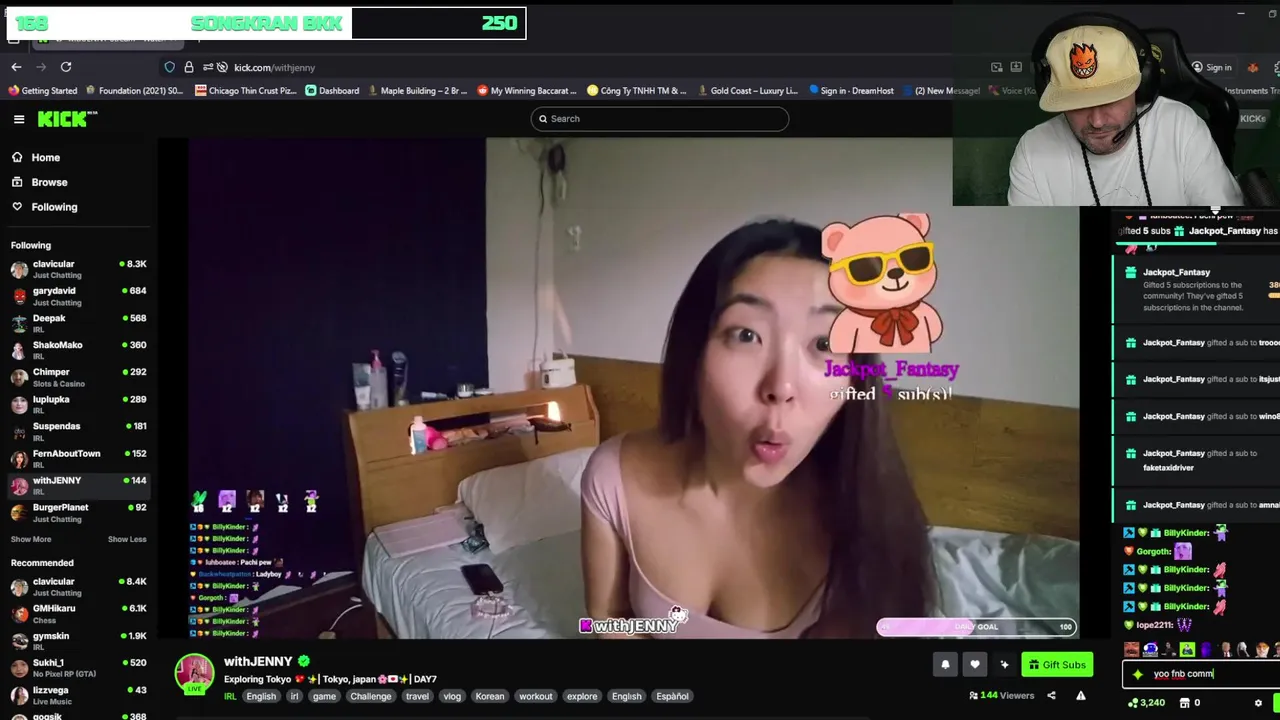Click withJENNY streamer avatar below video
Screen dimensions: 1280x720
point(194,673)
